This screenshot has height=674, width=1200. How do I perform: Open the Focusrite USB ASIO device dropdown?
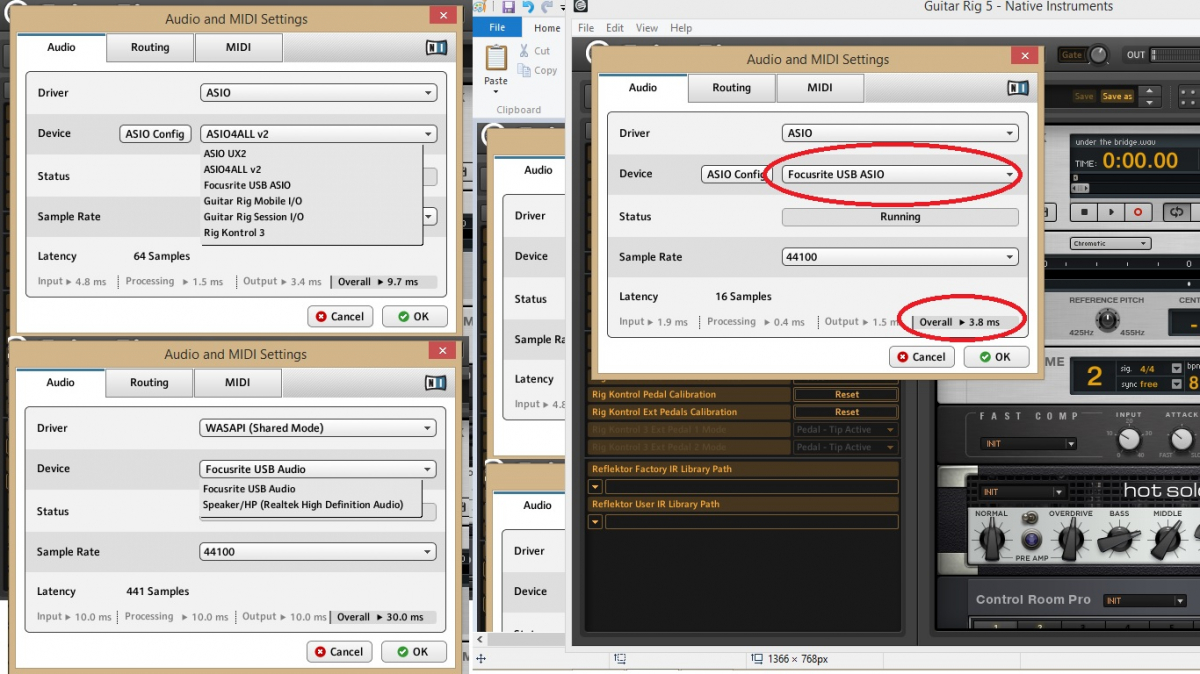coord(899,174)
